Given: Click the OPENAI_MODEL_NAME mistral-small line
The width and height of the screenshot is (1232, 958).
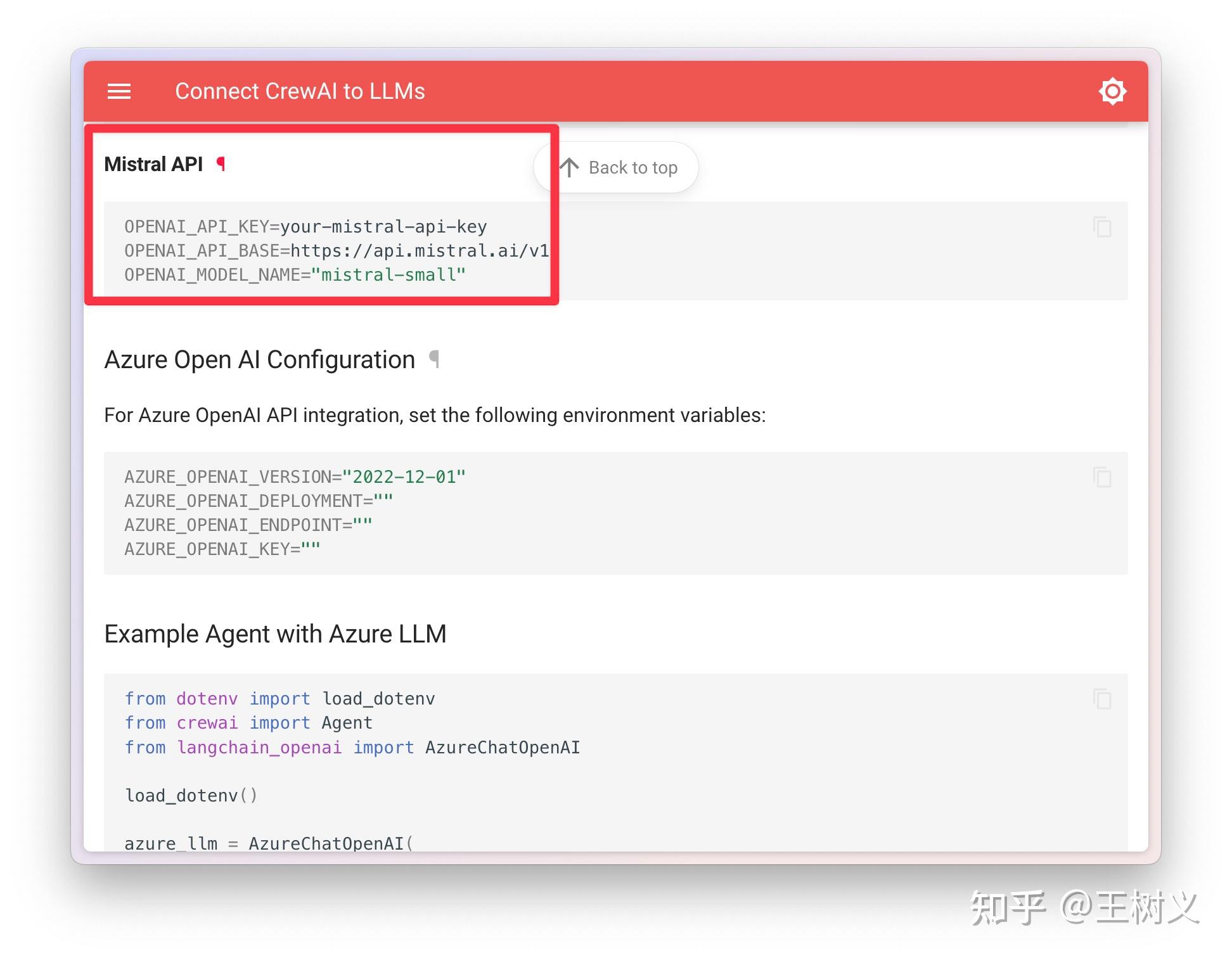Looking at the screenshot, I should pyautogui.click(x=295, y=275).
